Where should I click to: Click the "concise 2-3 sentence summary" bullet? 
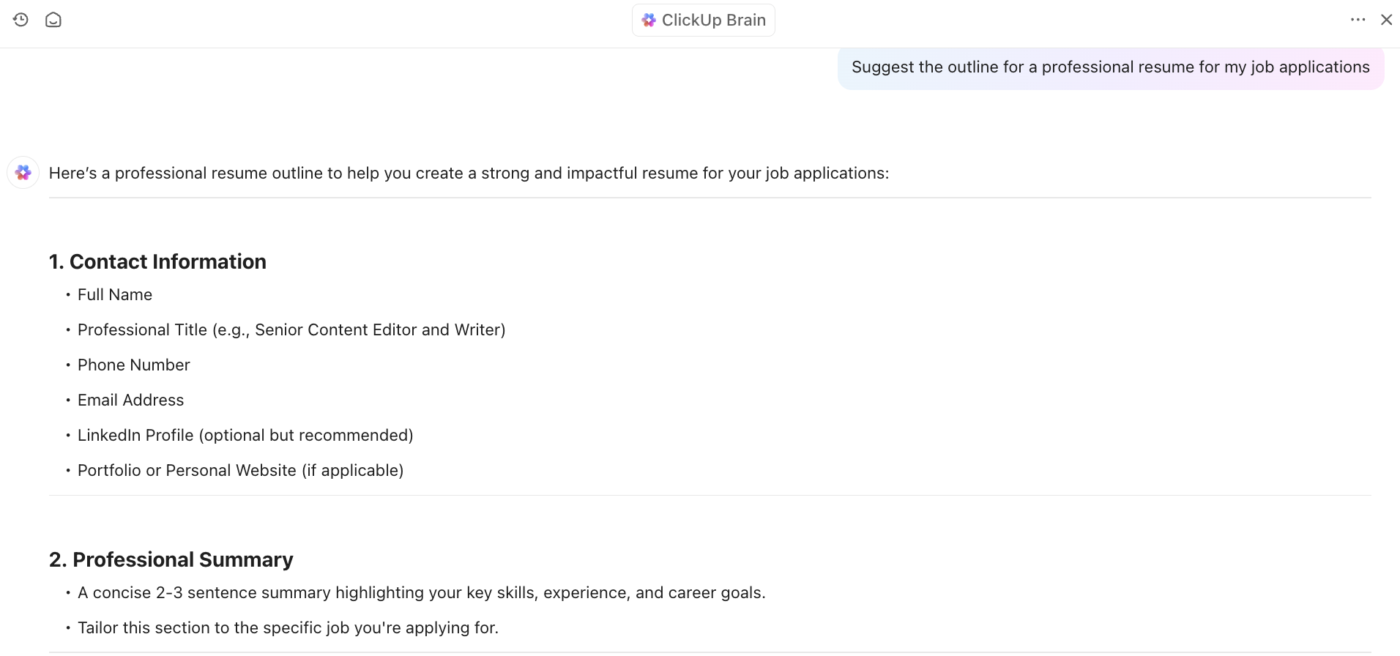pyautogui.click(x=421, y=593)
